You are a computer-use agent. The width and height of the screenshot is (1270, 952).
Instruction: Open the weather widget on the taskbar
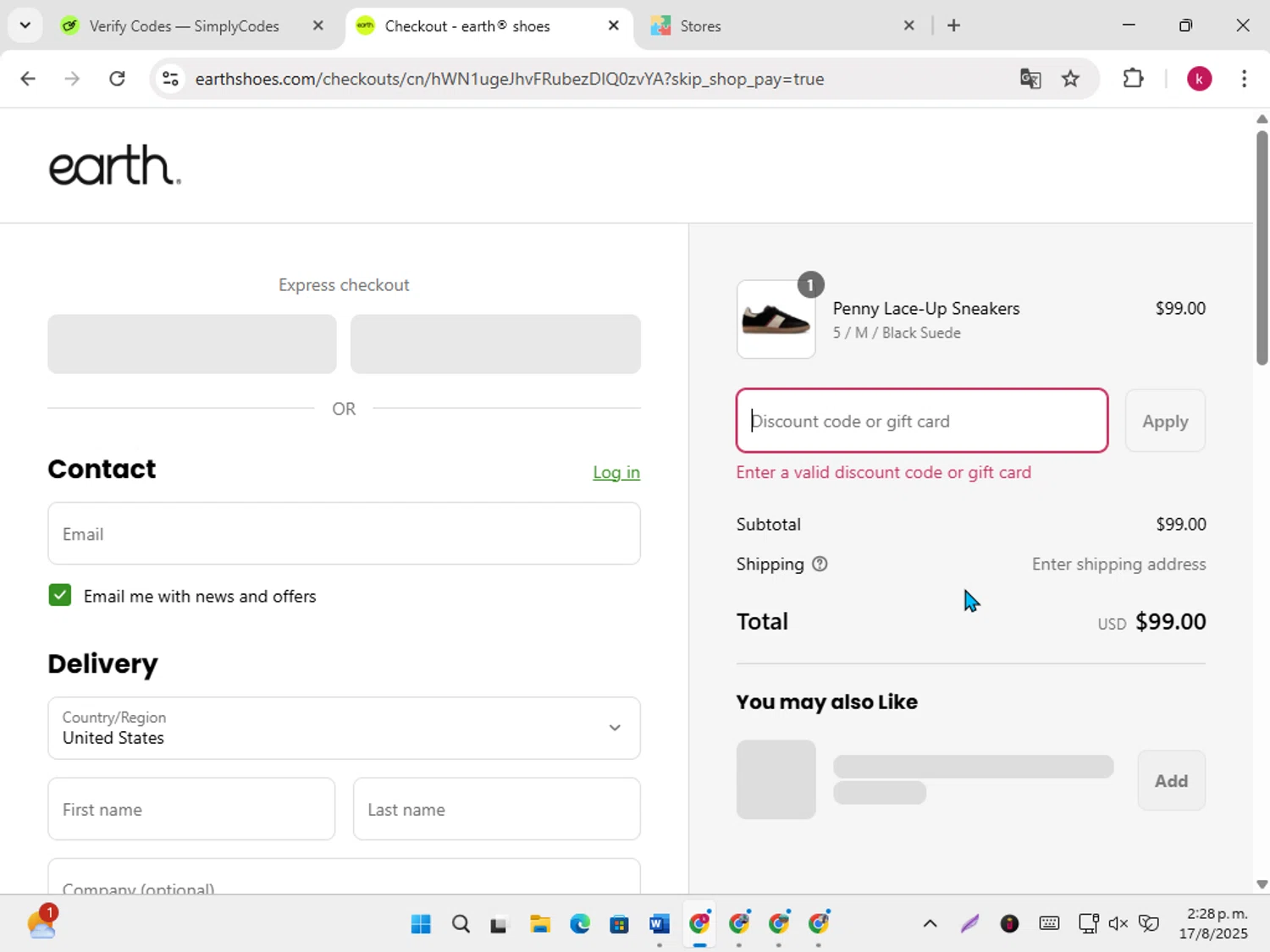(42, 922)
